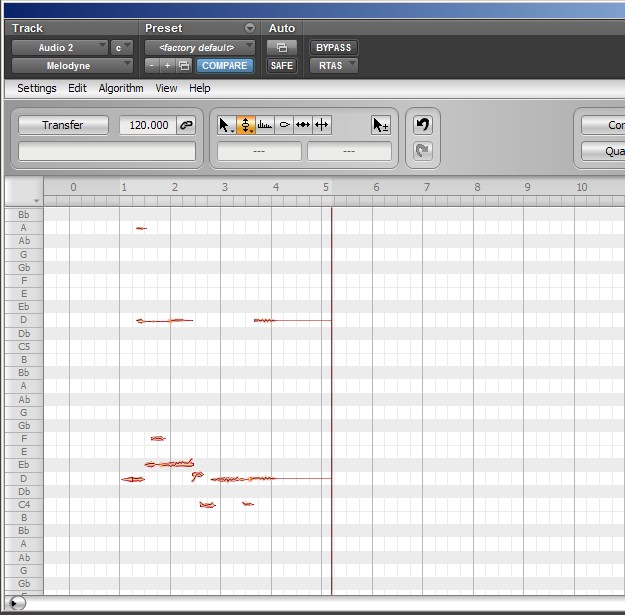Select the first D4 note blob at bar 1
The image size is (625, 615).
133,479
